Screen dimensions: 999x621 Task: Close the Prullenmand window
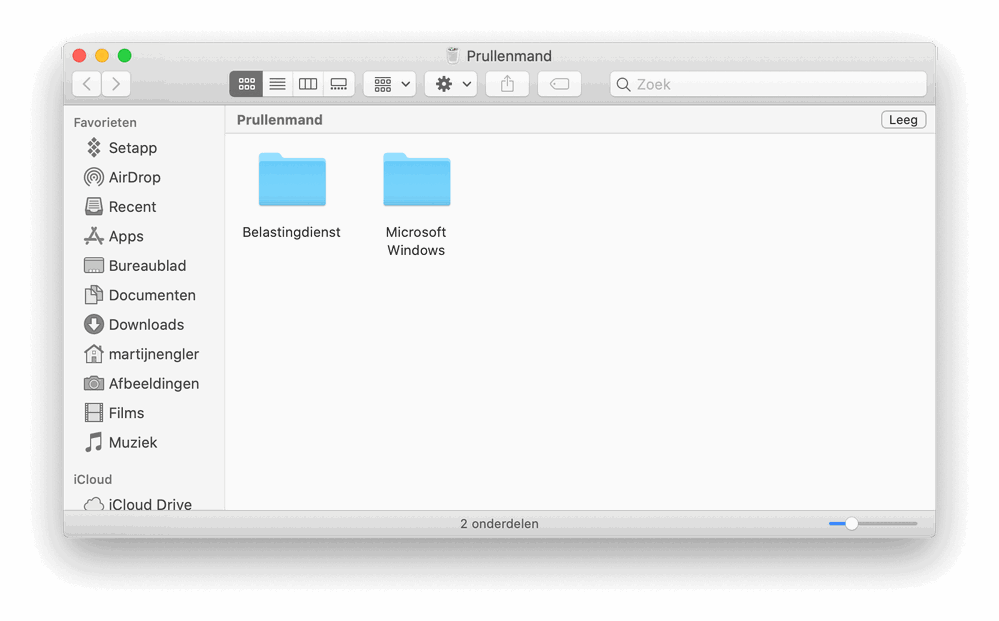[79, 55]
